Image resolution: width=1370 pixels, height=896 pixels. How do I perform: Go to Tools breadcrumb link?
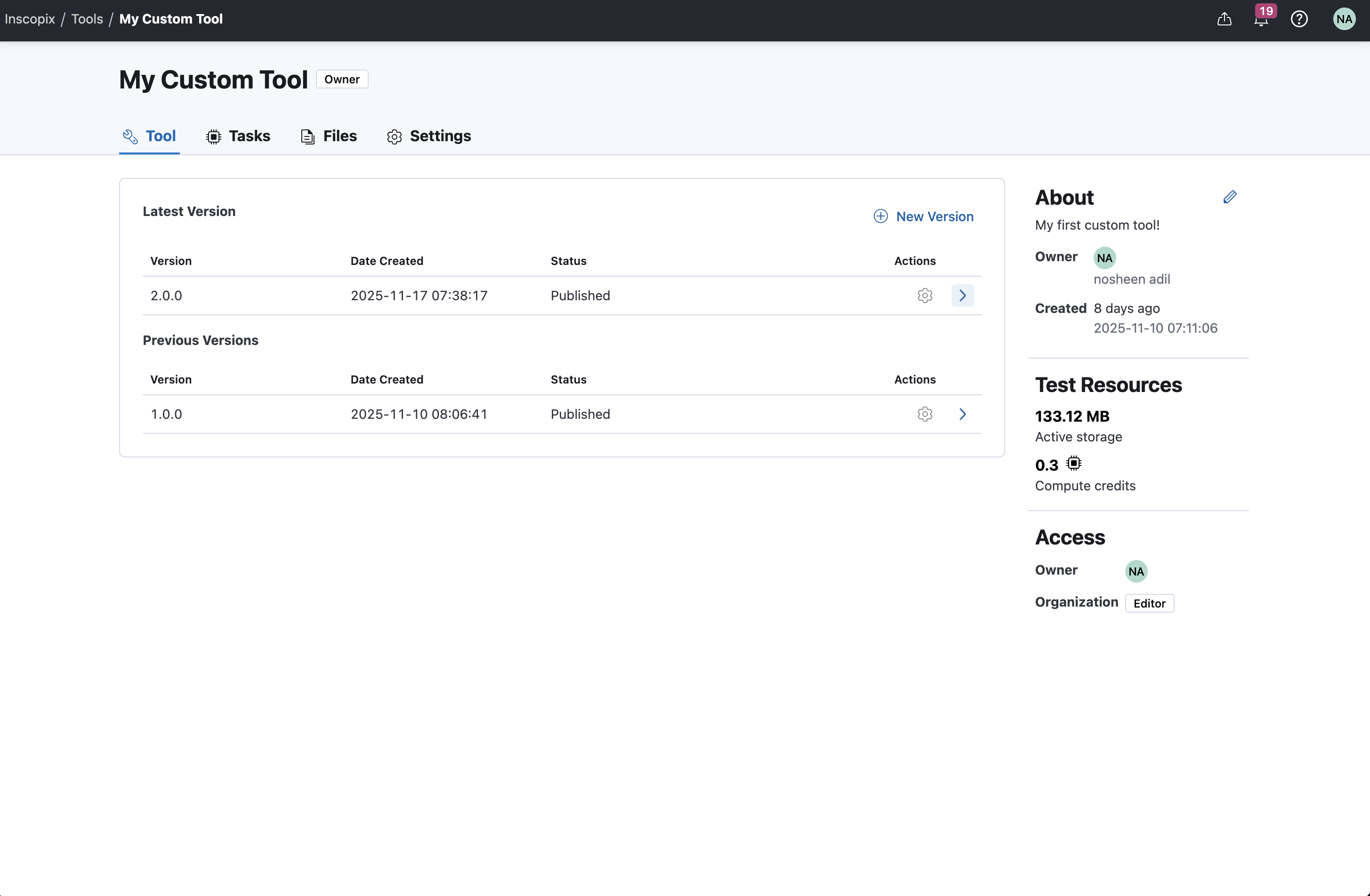tap(87, 19)
